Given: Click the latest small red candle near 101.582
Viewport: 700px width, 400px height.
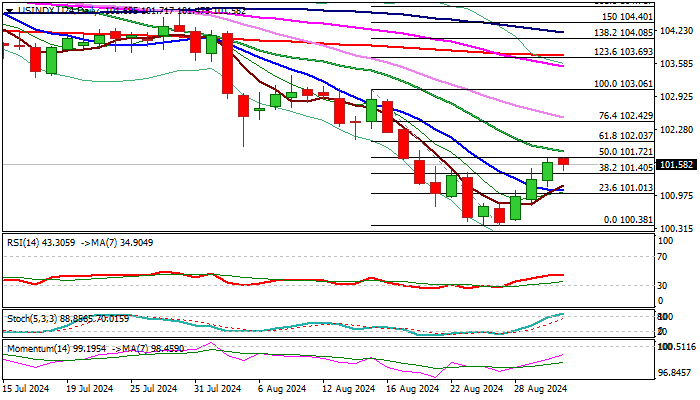Looking at the screenshot, I should point(564,162).
